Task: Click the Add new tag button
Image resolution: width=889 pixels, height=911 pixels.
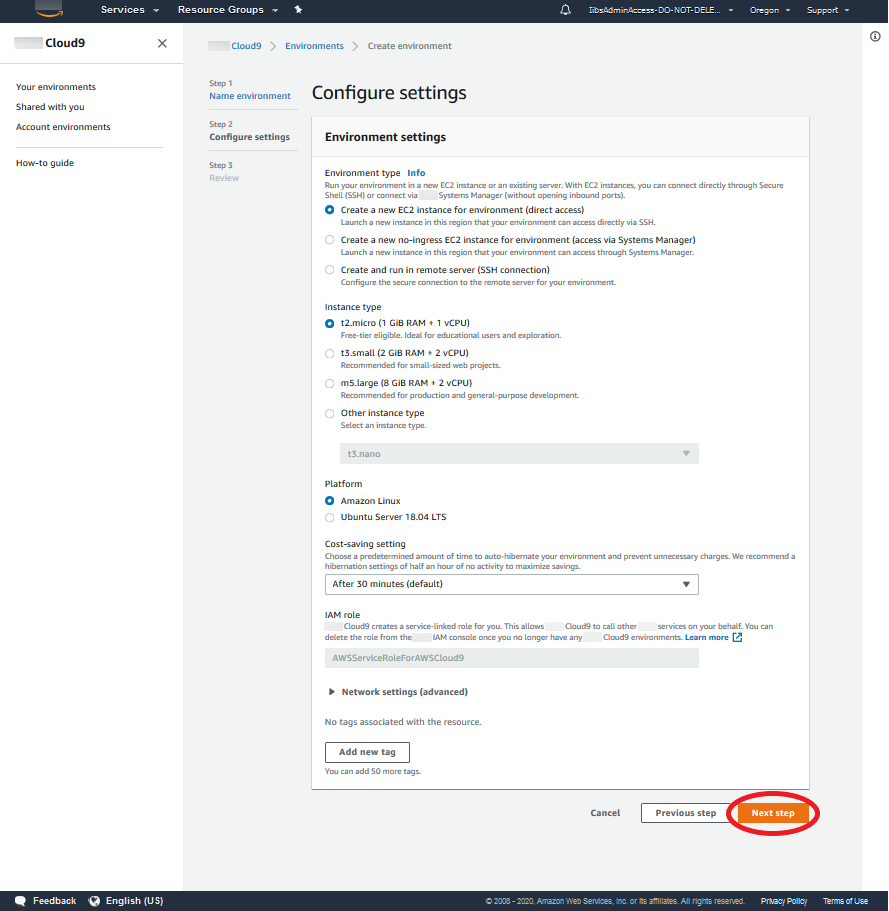Action: tap(367, 752)
